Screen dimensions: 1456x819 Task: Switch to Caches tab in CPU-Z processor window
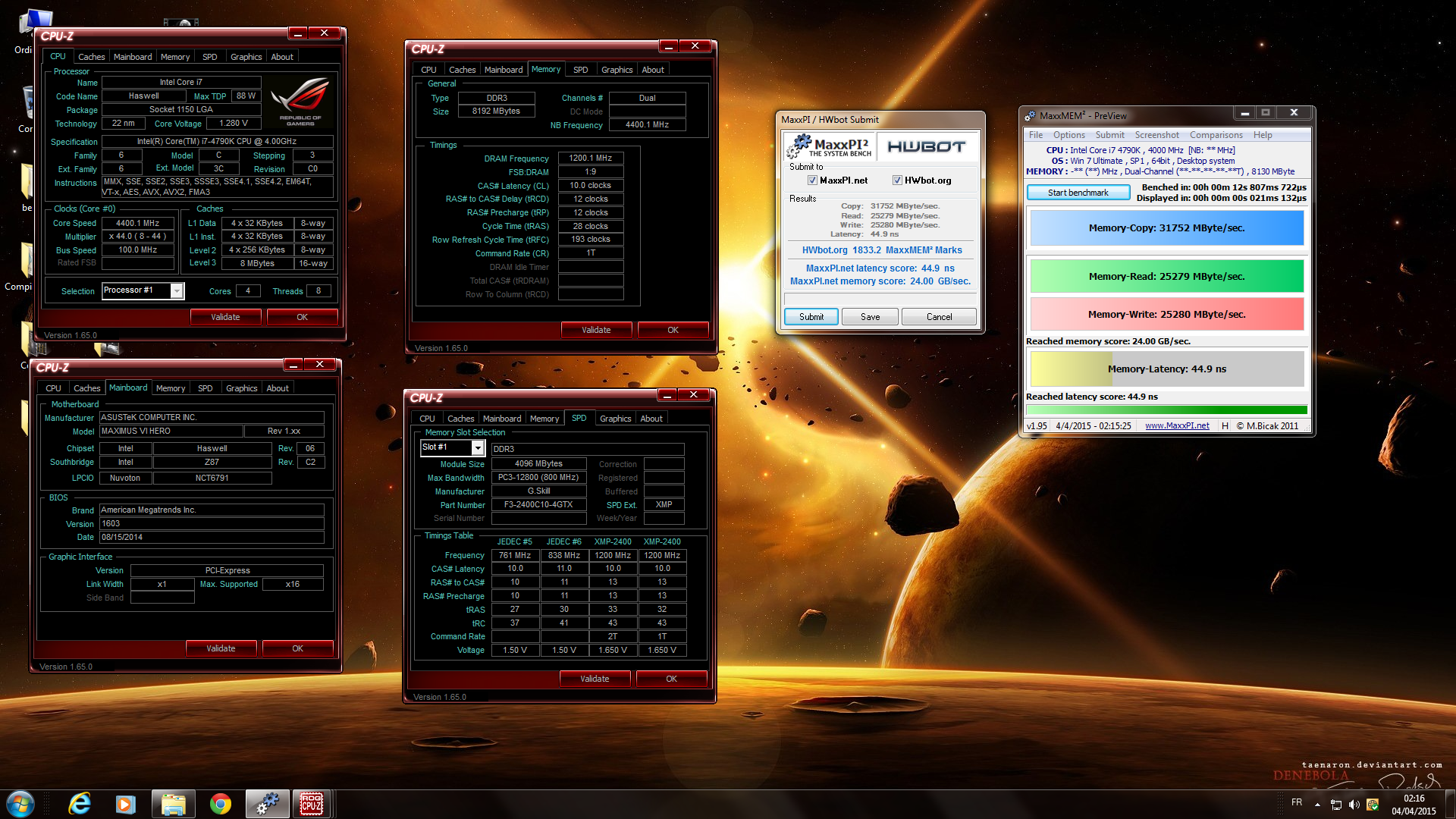[x=91, y=57]
